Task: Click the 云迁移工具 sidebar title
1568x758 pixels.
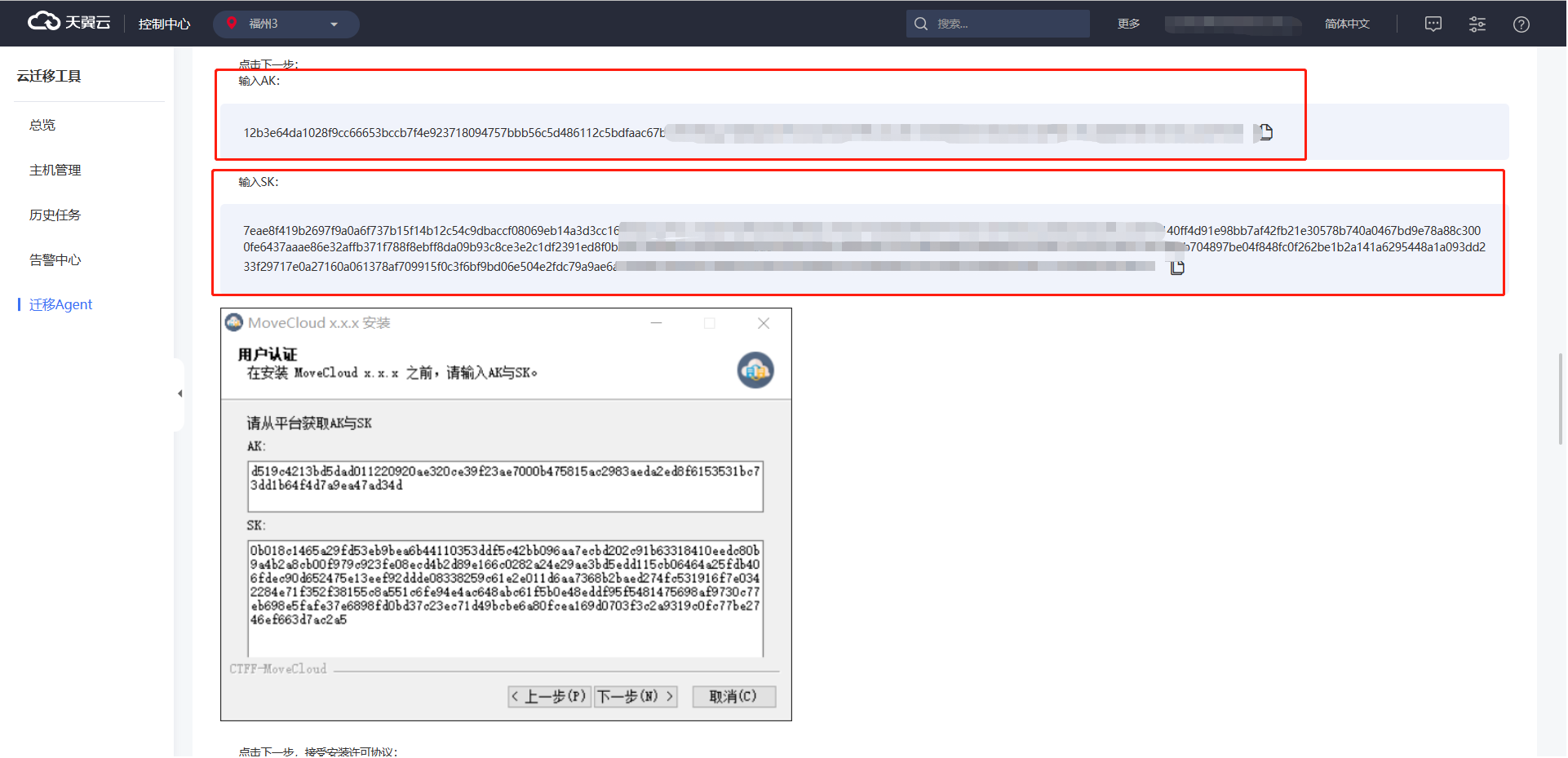Action: (49, 76)
